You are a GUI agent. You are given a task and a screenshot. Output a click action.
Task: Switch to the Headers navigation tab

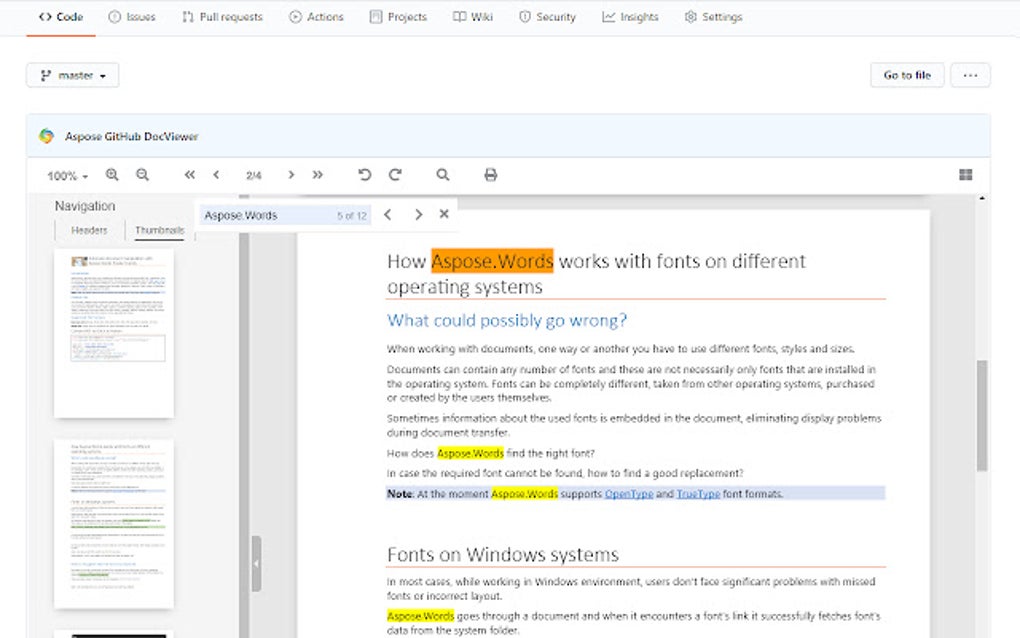point(88,229)
